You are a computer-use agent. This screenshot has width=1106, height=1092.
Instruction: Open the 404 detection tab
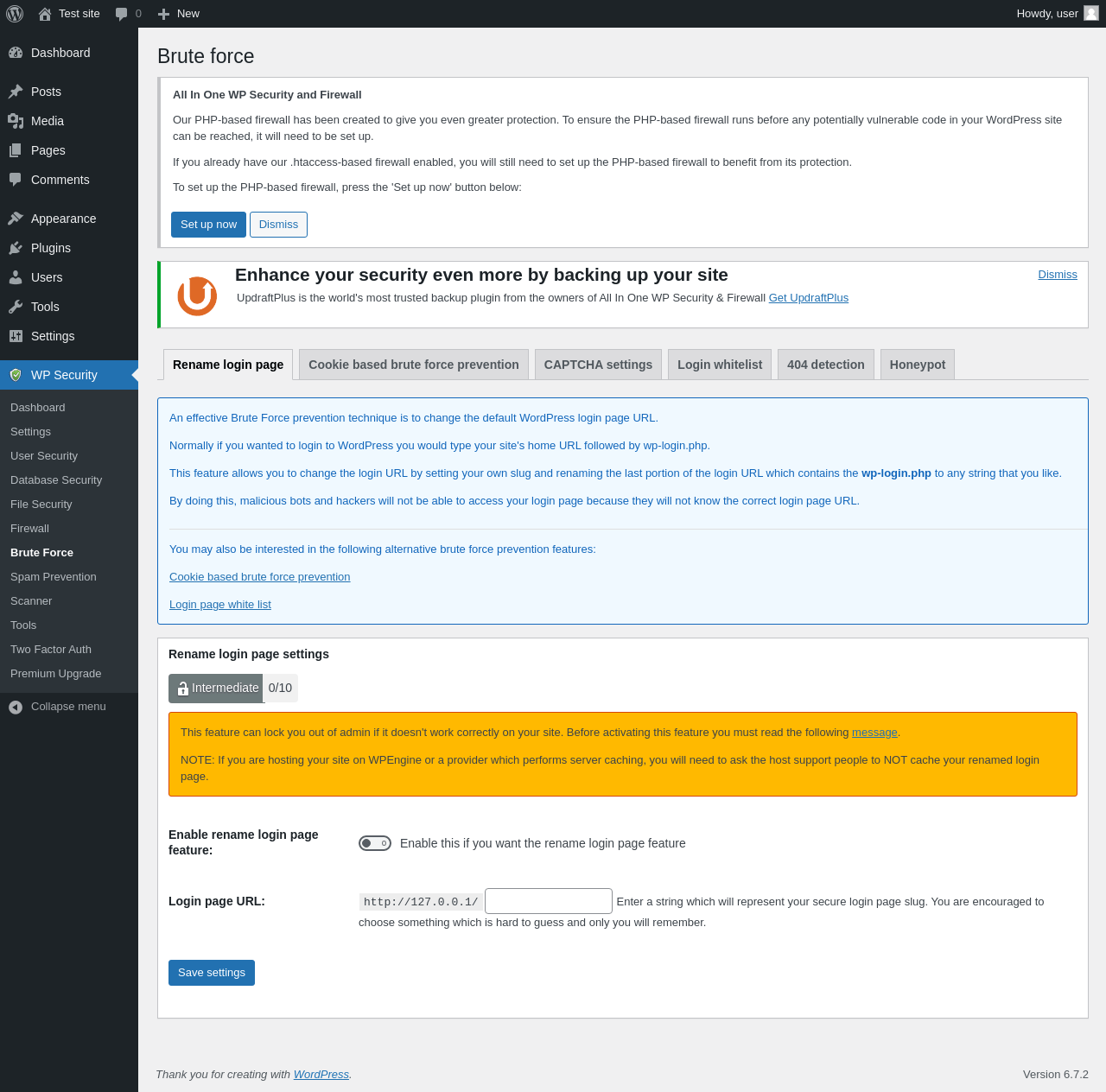point(826,365)
